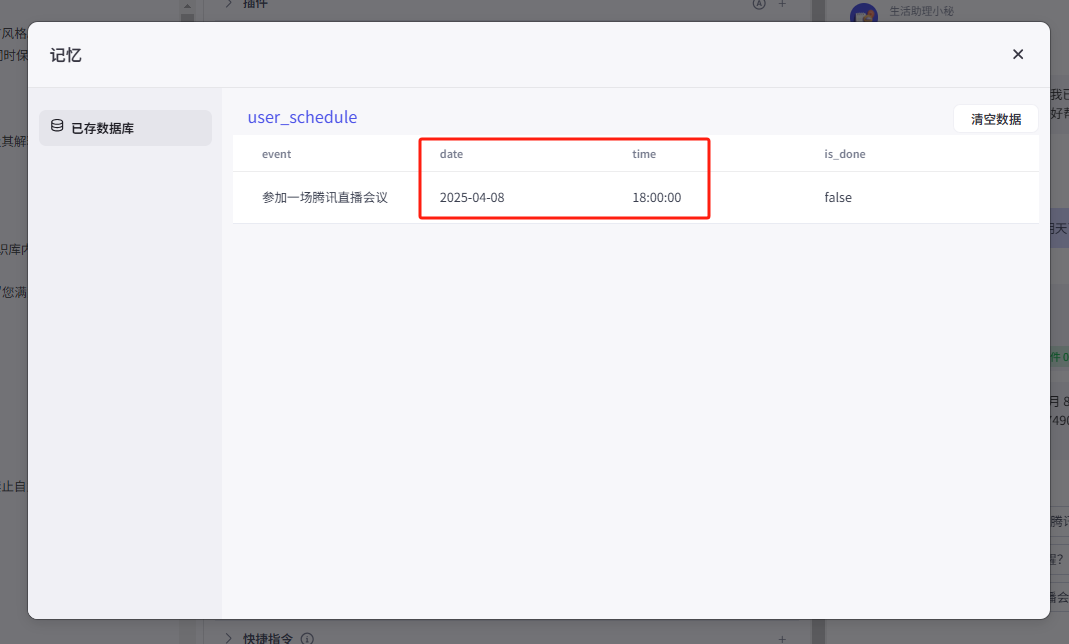Viewport: 1069px width, 644px height.
Task: Select the 已存数据库 sidebar entry
Action: pyautogui.click(x=125, y=128)
